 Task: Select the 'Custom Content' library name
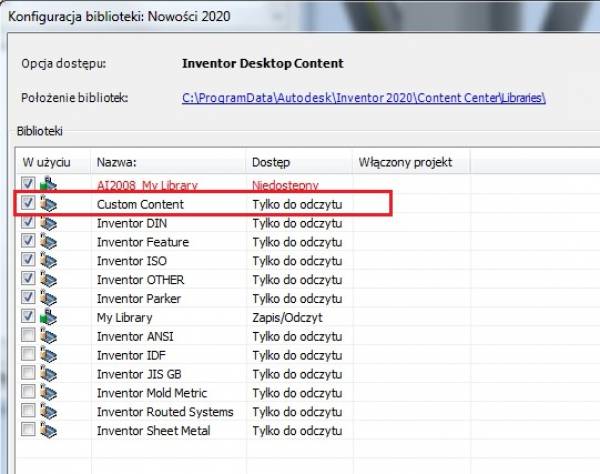coord(140,204)
